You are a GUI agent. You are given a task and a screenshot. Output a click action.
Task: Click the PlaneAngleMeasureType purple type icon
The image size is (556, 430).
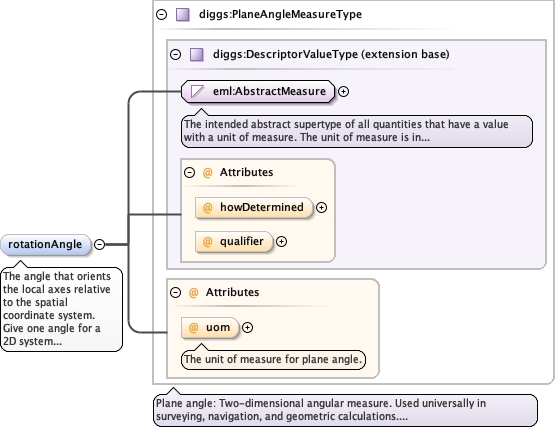point(183,15)
